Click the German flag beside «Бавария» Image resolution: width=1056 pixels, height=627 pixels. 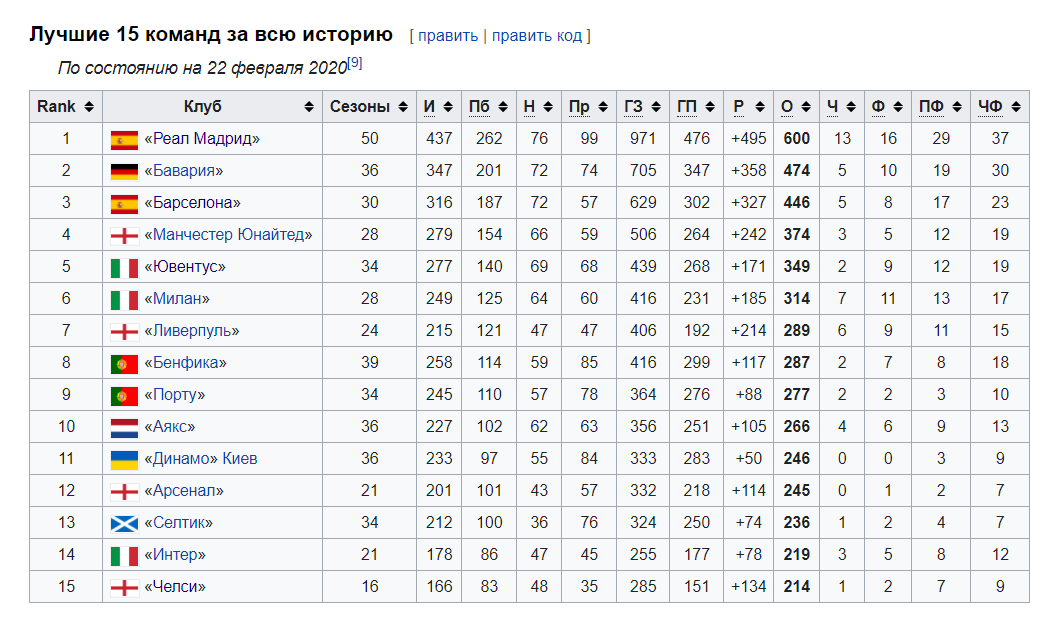pyautogui.click(x=124, y=171)
